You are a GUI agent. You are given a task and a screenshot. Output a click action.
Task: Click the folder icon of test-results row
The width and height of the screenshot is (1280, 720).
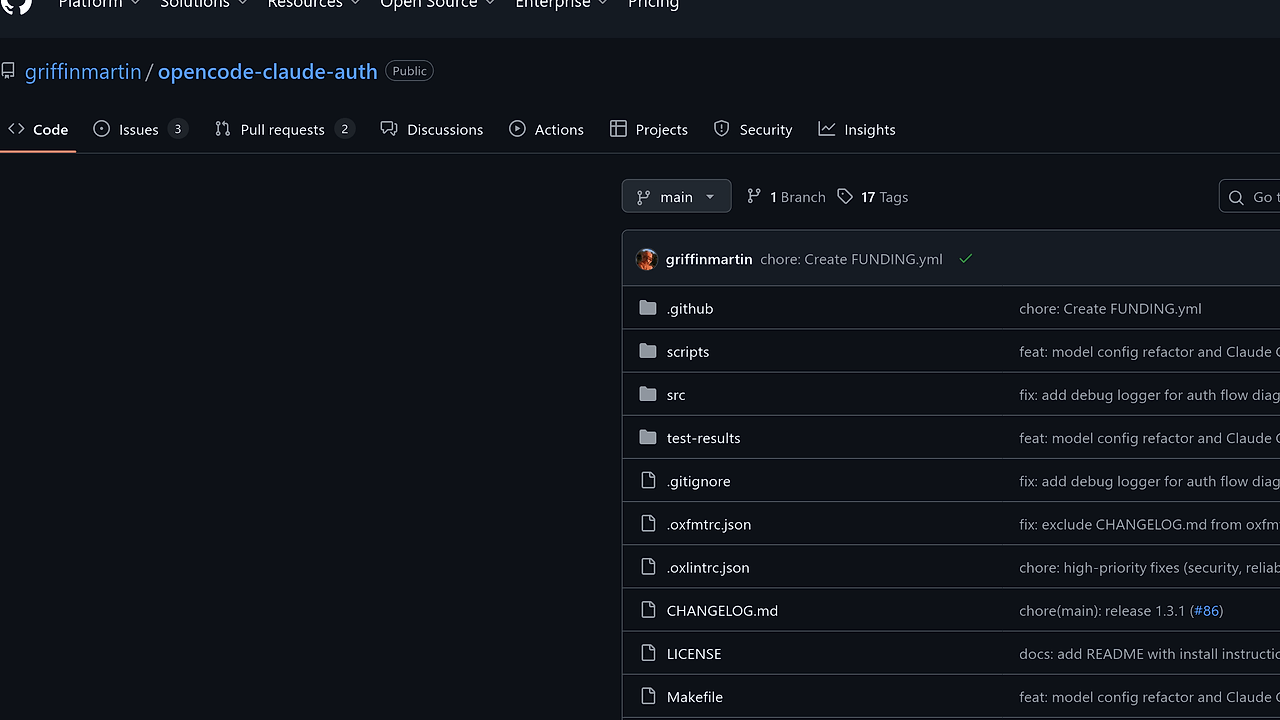click(648, 437)
